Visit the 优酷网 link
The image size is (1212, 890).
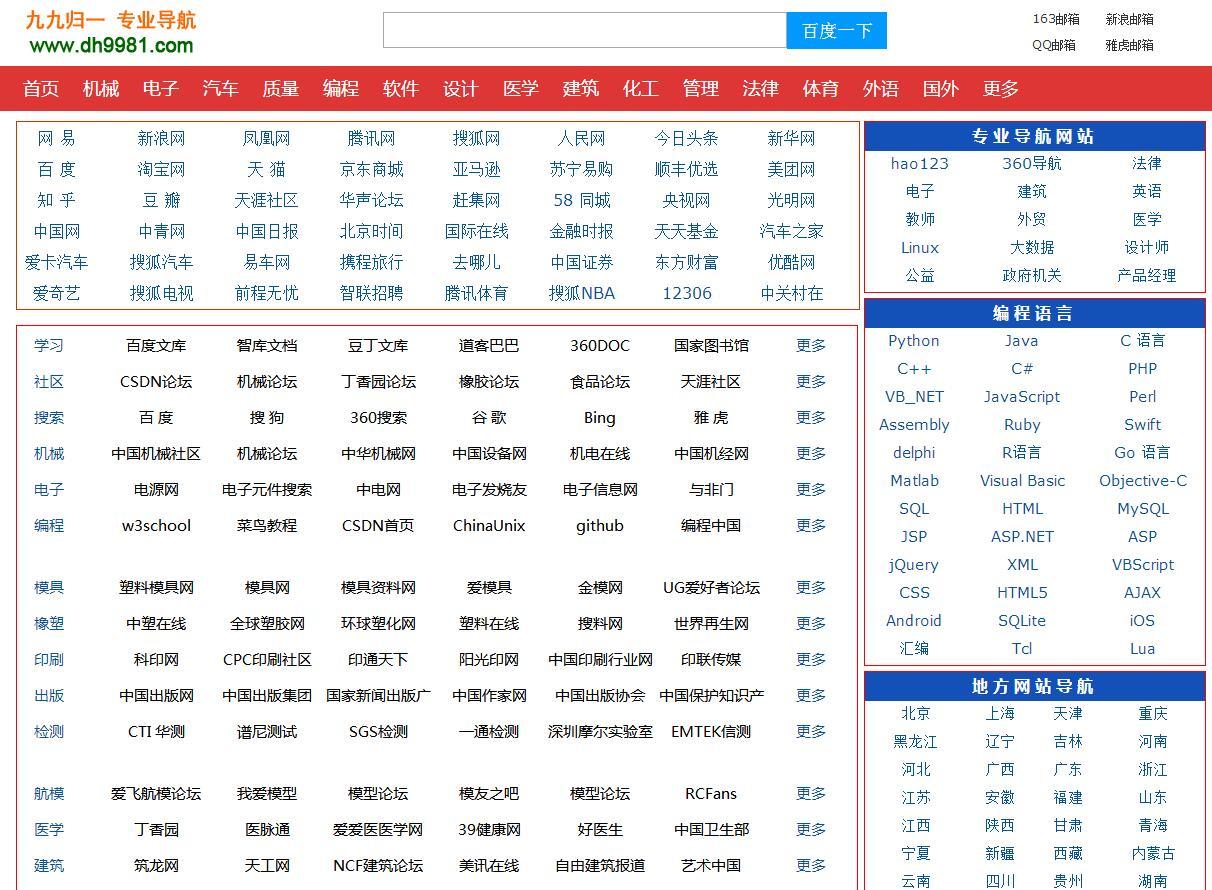click(x=792, y=262)
